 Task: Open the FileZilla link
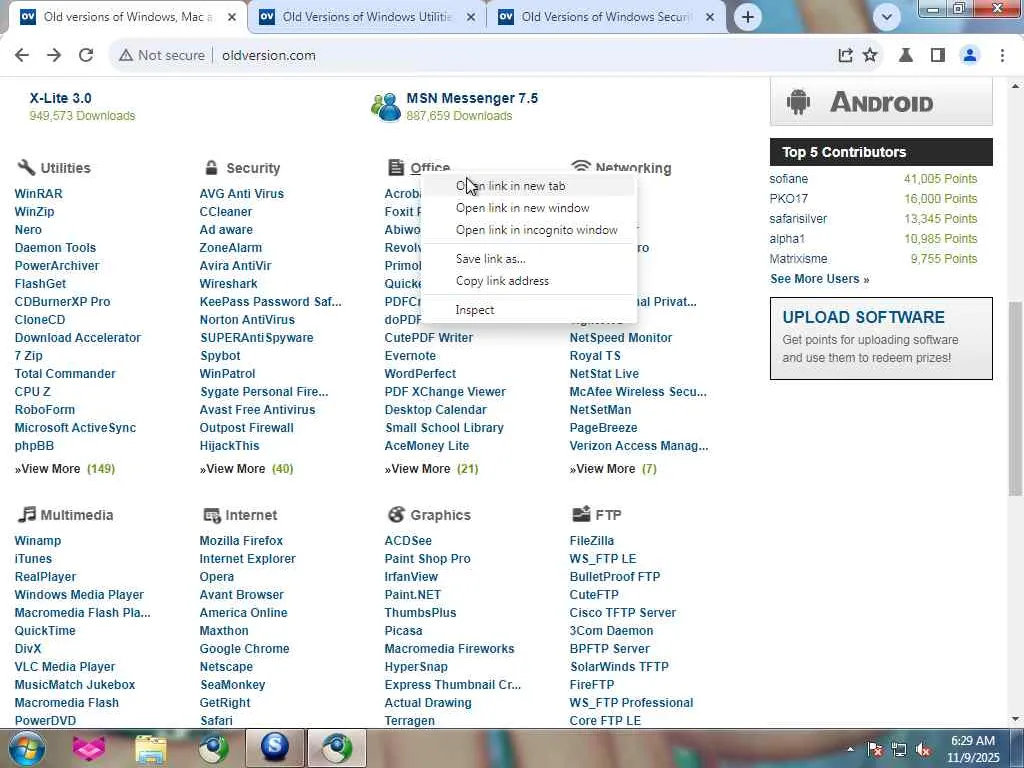(592, 541)
